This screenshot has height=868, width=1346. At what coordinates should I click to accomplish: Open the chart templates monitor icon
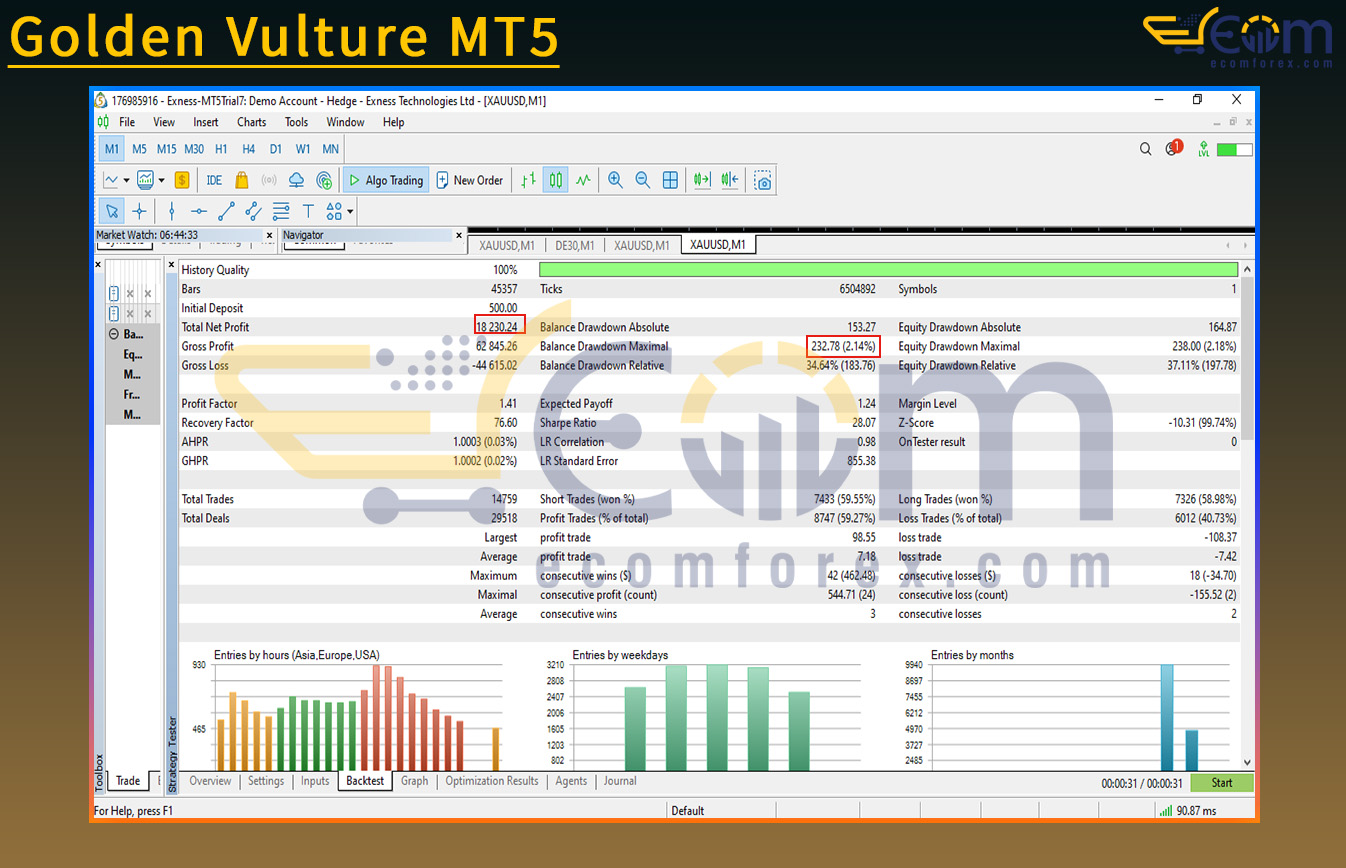point(146,180)
